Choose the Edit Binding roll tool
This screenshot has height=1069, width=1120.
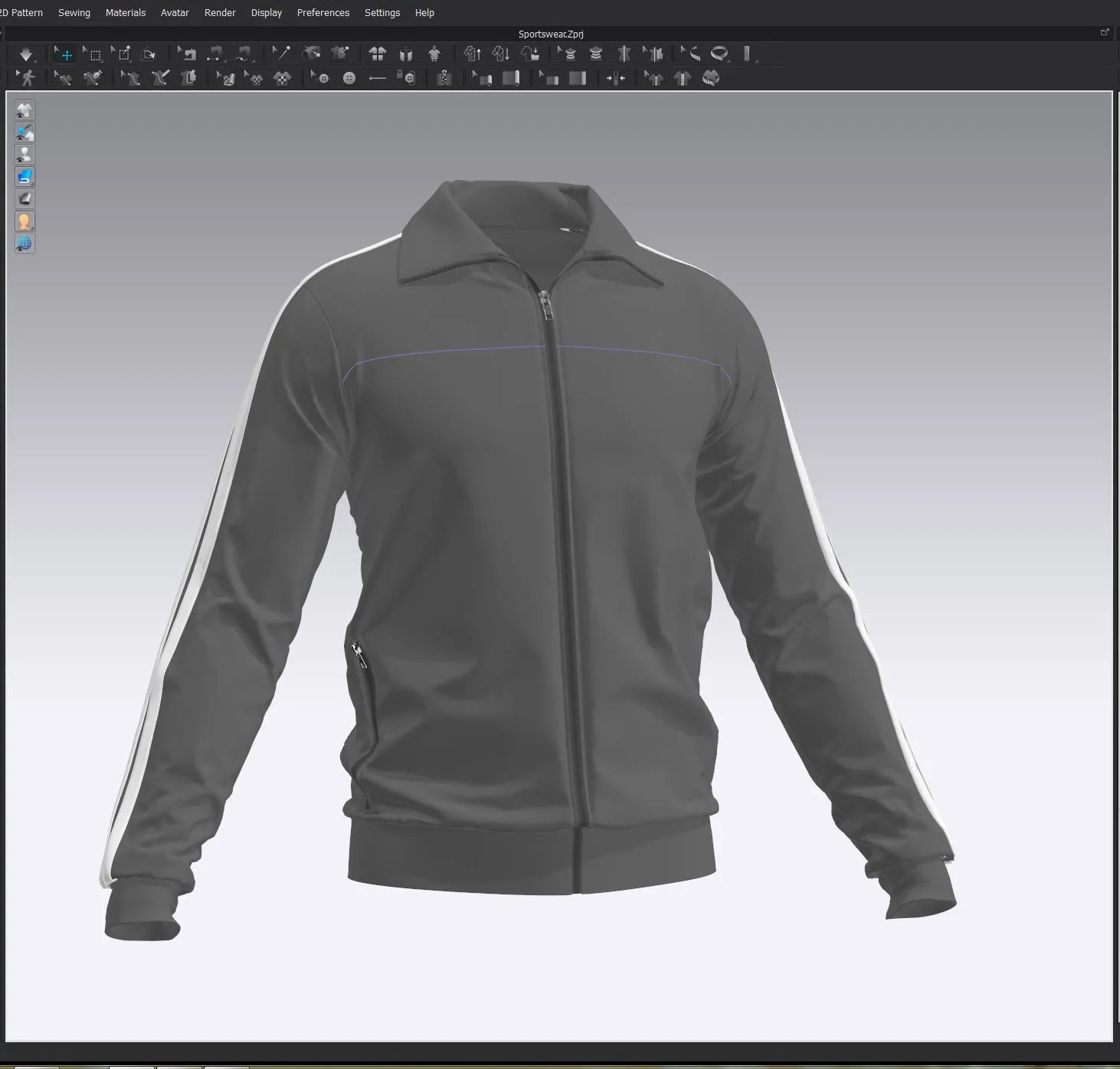(x=482, y=78)
